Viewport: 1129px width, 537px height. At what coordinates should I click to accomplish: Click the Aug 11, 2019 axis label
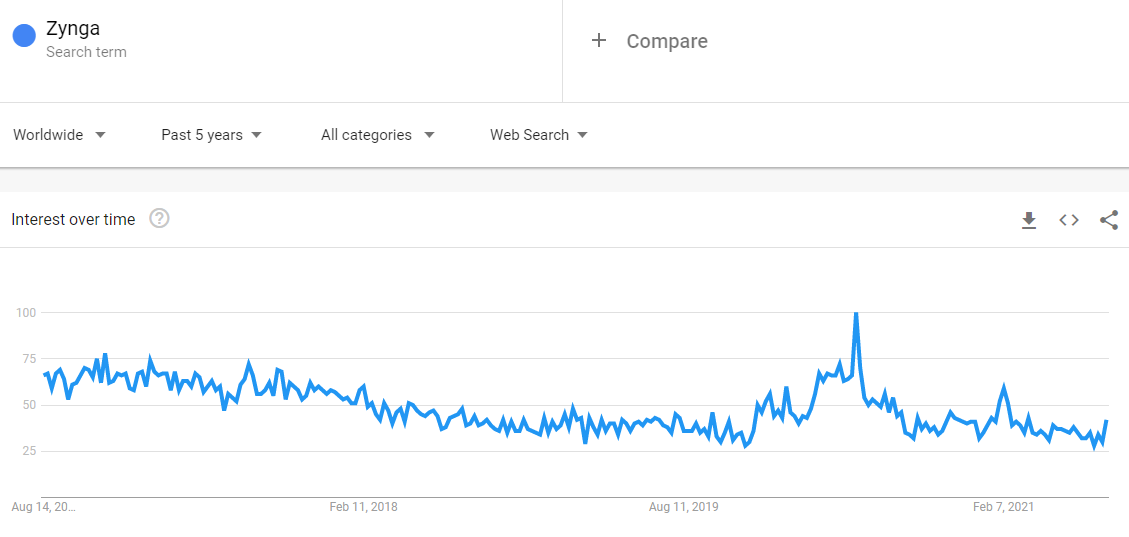(683, 507)
